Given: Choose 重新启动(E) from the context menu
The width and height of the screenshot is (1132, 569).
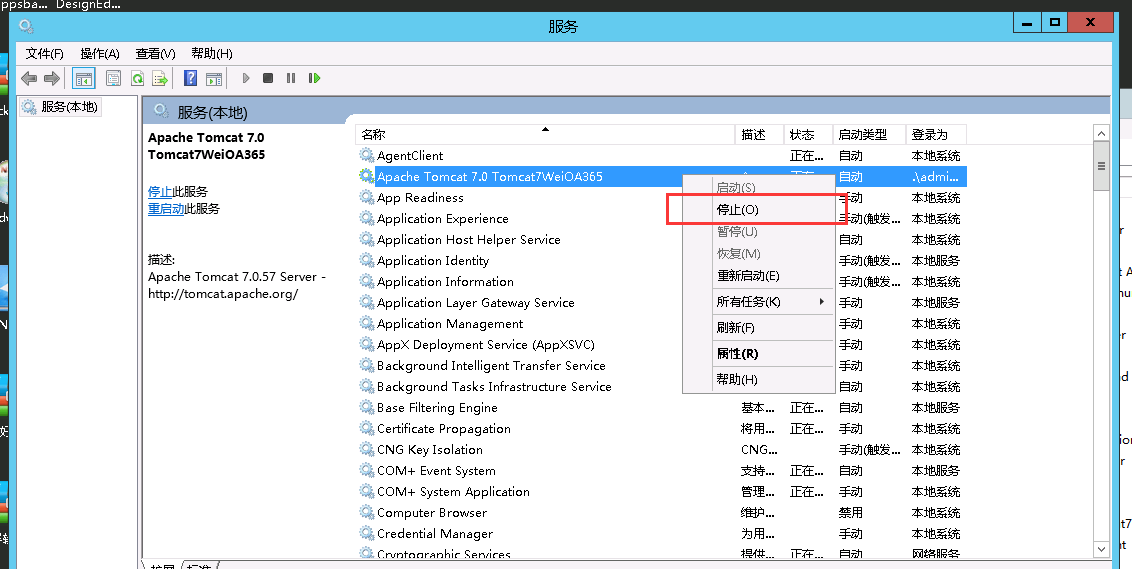Looking at the screenshot, I should 759,276.
